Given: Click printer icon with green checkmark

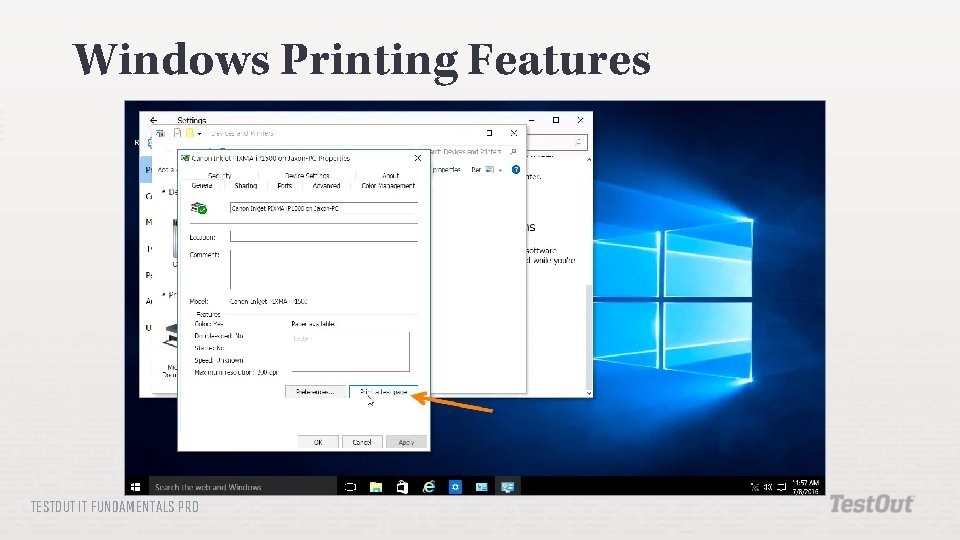Looking at the screenshot, I should tap(199, 208).
